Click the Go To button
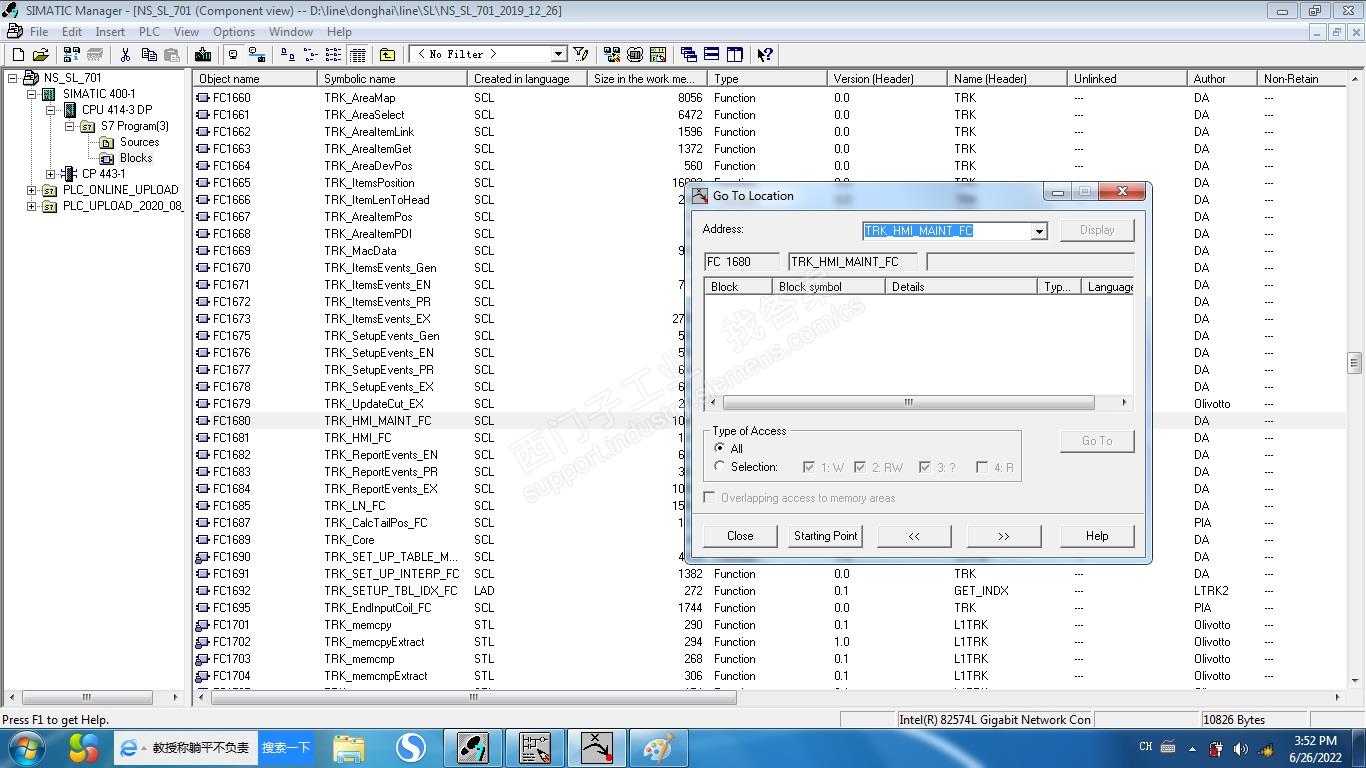Image resolution: width=1366 pixels, height=768 pixels. click(1097, 441)
